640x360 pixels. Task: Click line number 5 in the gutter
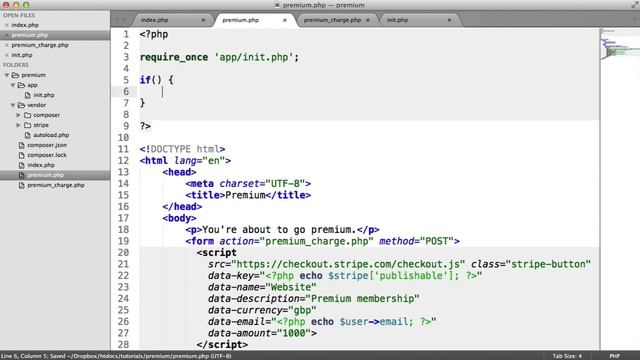click(x=126, y=80)
